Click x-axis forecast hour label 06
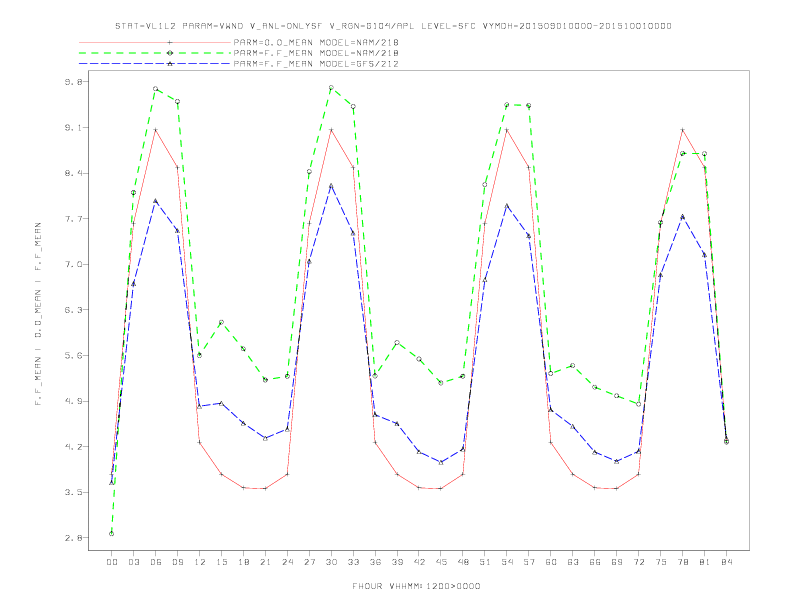792x612 pixels. pos(156,562)
